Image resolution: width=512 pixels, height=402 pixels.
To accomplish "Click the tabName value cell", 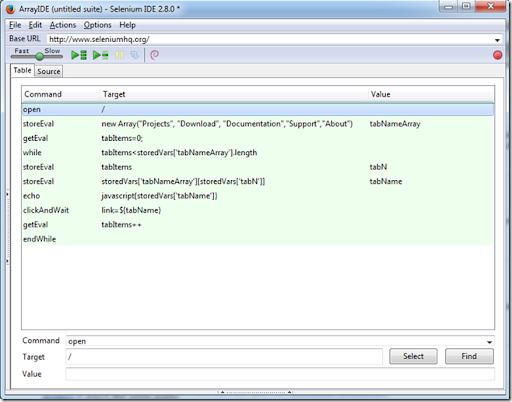I will (386, 181).
